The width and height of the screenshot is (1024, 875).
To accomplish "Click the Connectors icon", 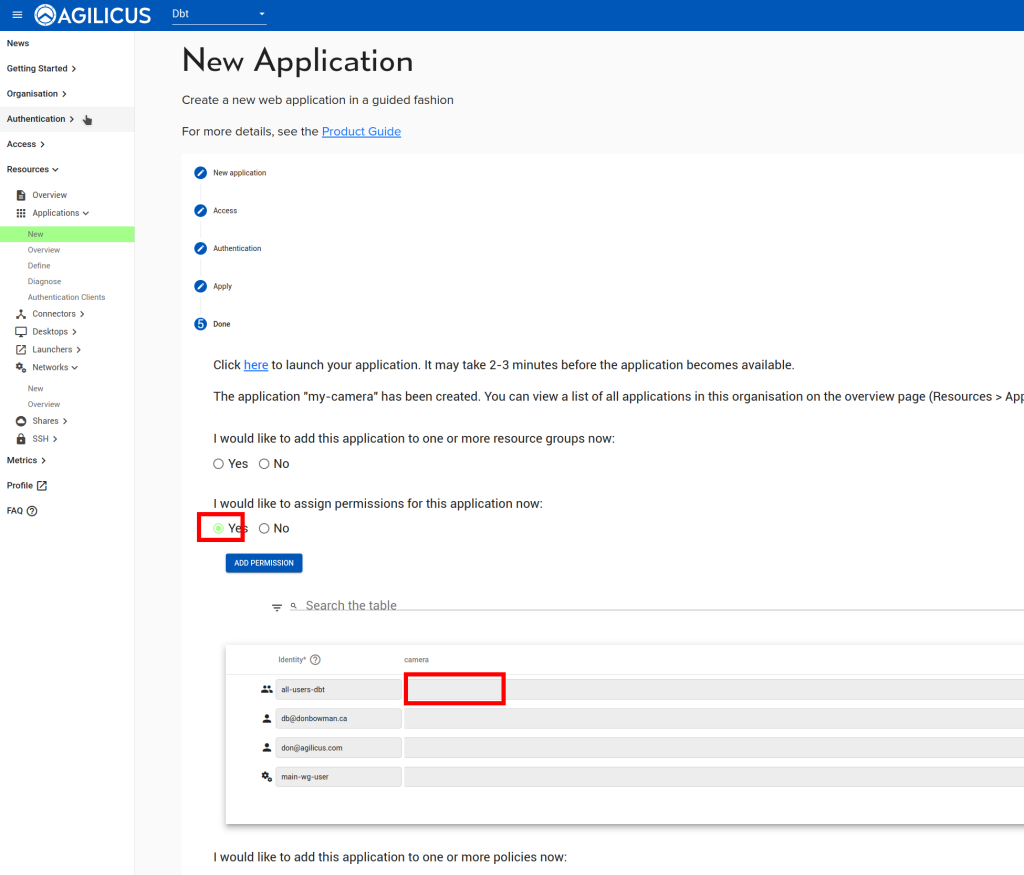I will 21,314.
